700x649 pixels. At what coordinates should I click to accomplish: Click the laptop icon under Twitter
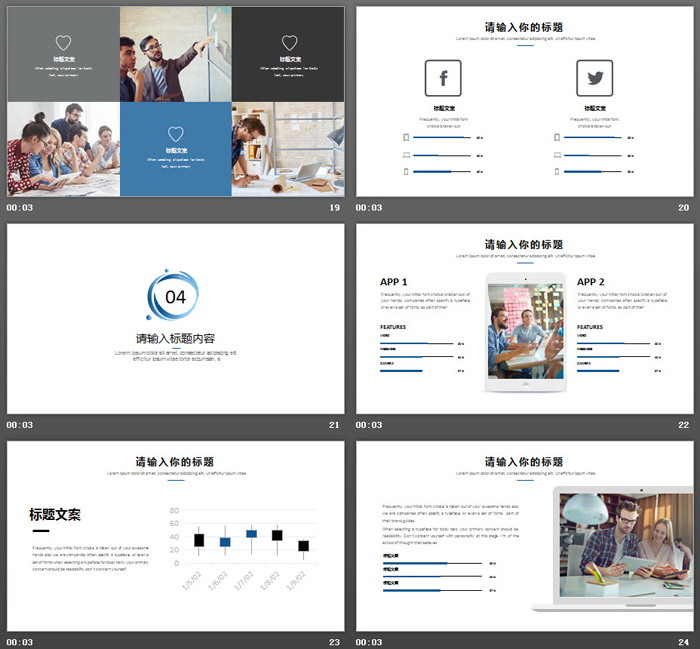pos(557,155)
